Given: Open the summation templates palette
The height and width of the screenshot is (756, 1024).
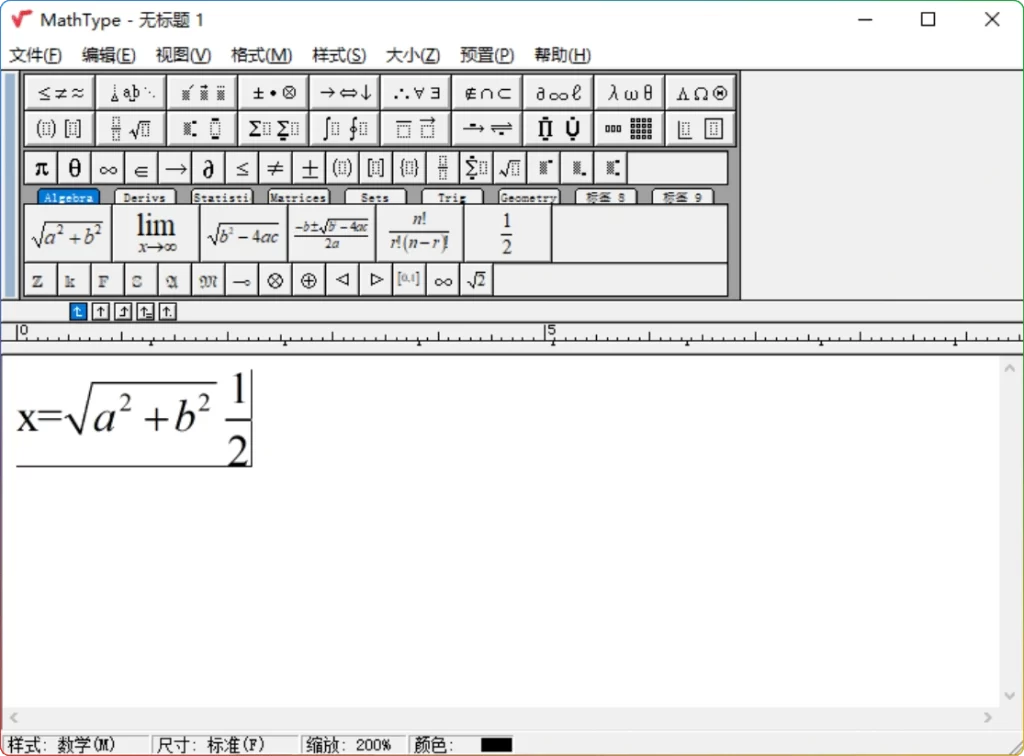Looking at the screenshot, I should [x=273, y=128].
